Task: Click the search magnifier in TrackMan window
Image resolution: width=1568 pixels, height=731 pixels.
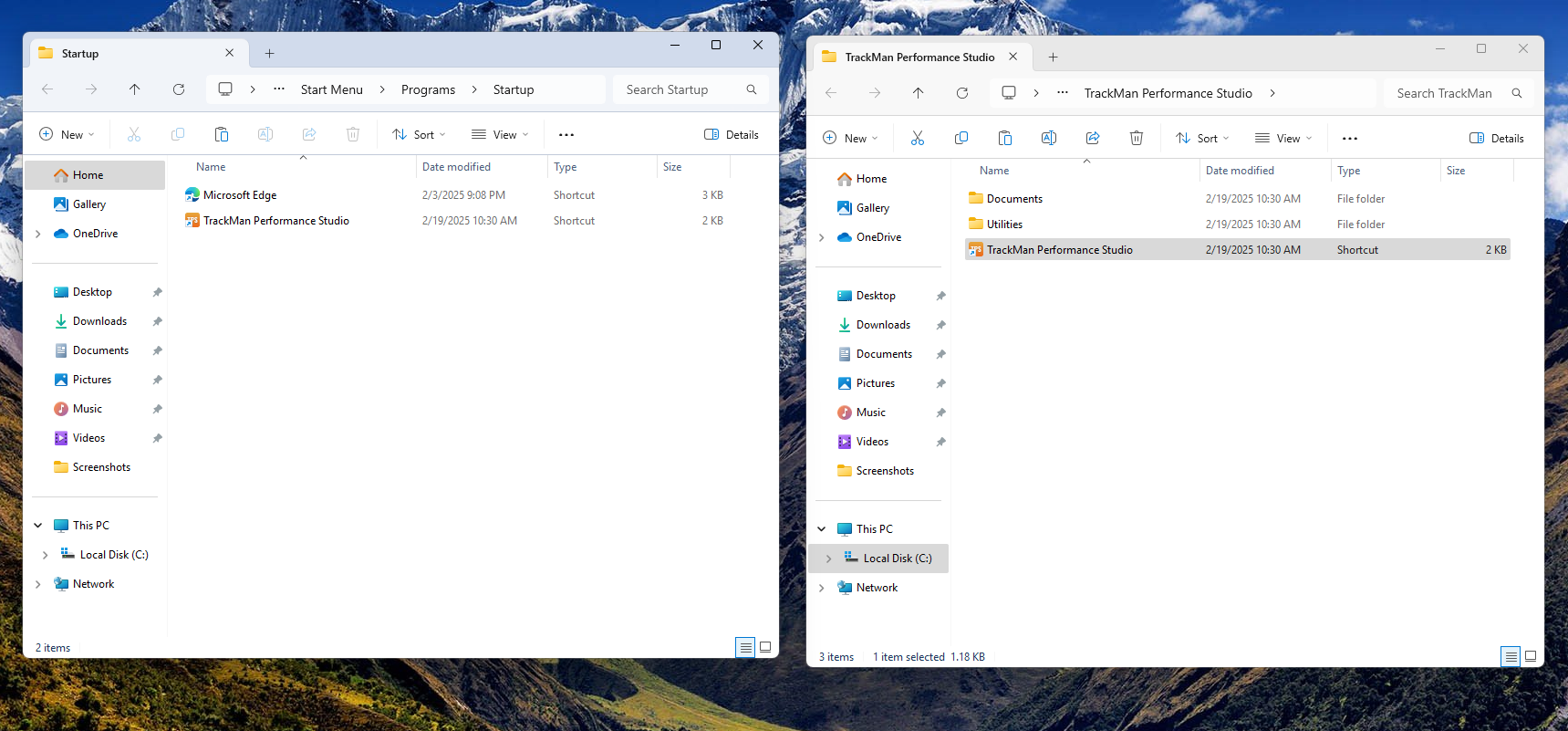Action: 1517,93
